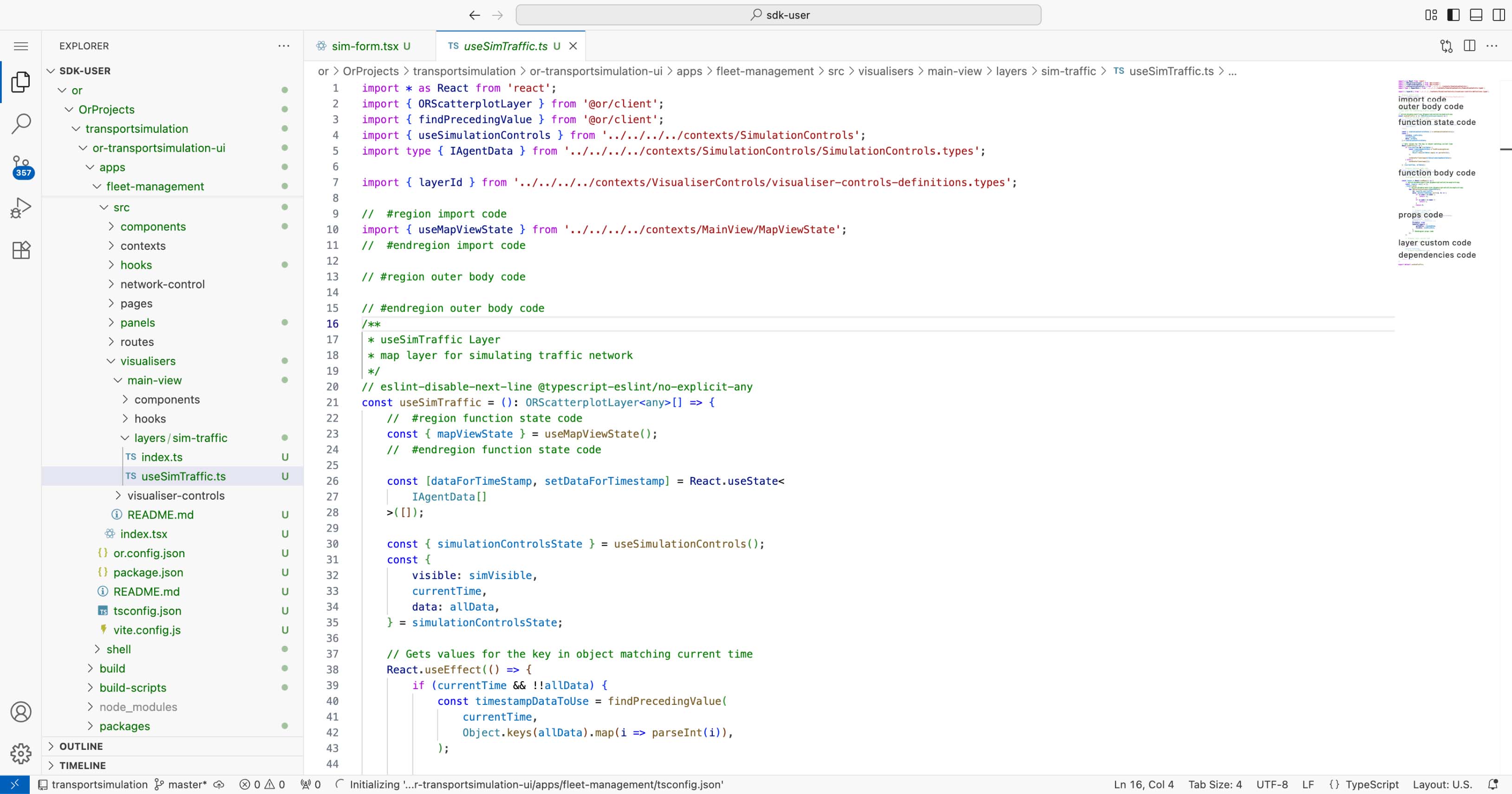The height and width of the screenshot is (794, 1512).
Task: Open Explorer views and more actions menu
Action: tap(284, 46)
